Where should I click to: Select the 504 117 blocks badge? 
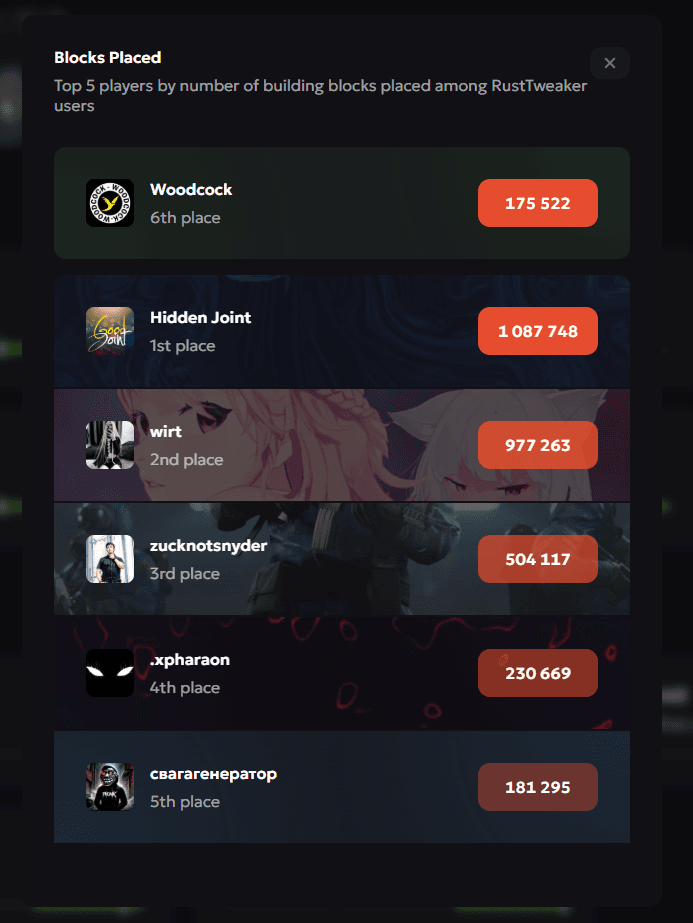tap(538, 559)
